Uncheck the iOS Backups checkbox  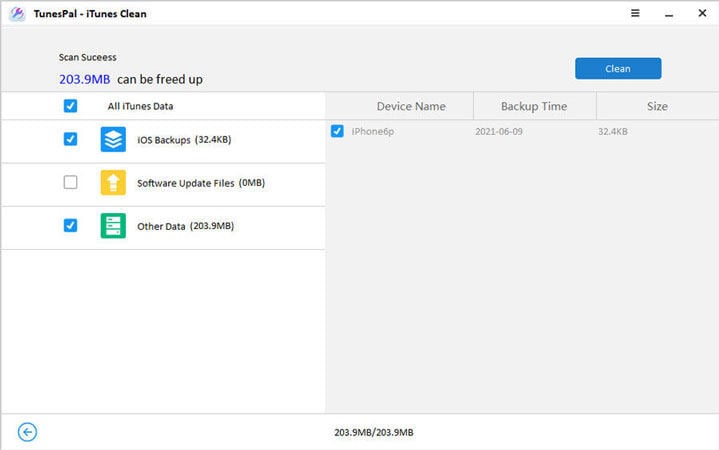(x=70, y=140)
